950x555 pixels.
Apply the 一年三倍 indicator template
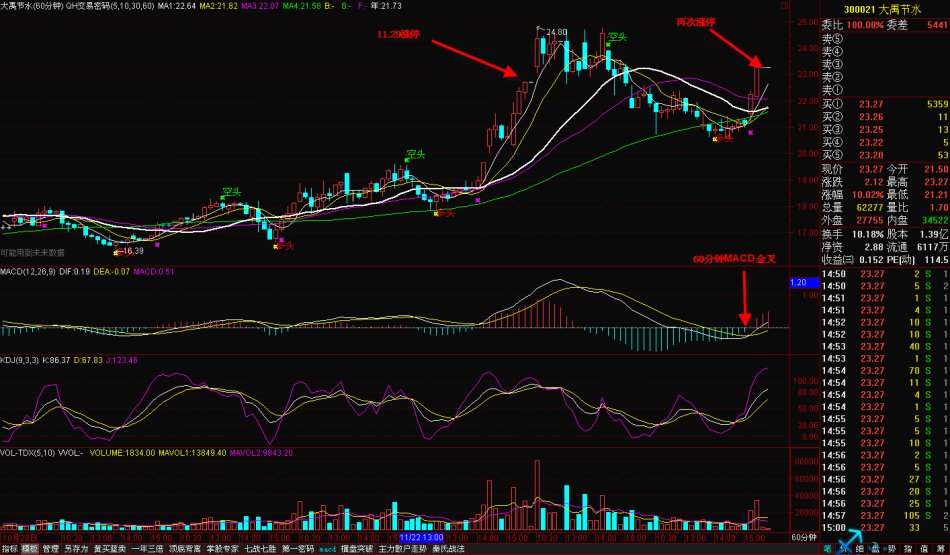coord(147,549)
